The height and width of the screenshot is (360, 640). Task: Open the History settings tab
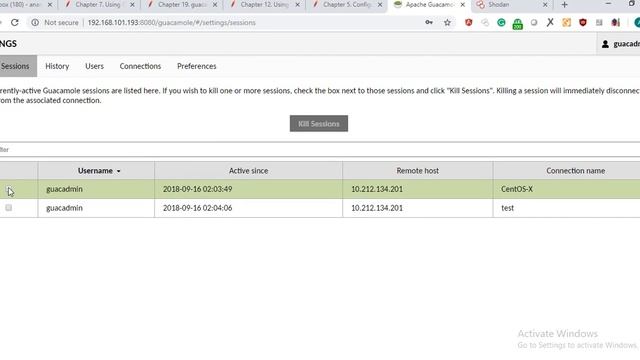(x=57, y=66)
